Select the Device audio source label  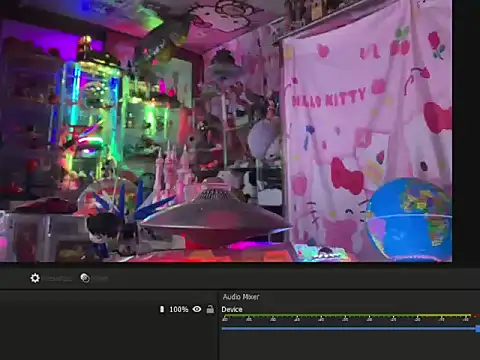(x=232, y=309)
